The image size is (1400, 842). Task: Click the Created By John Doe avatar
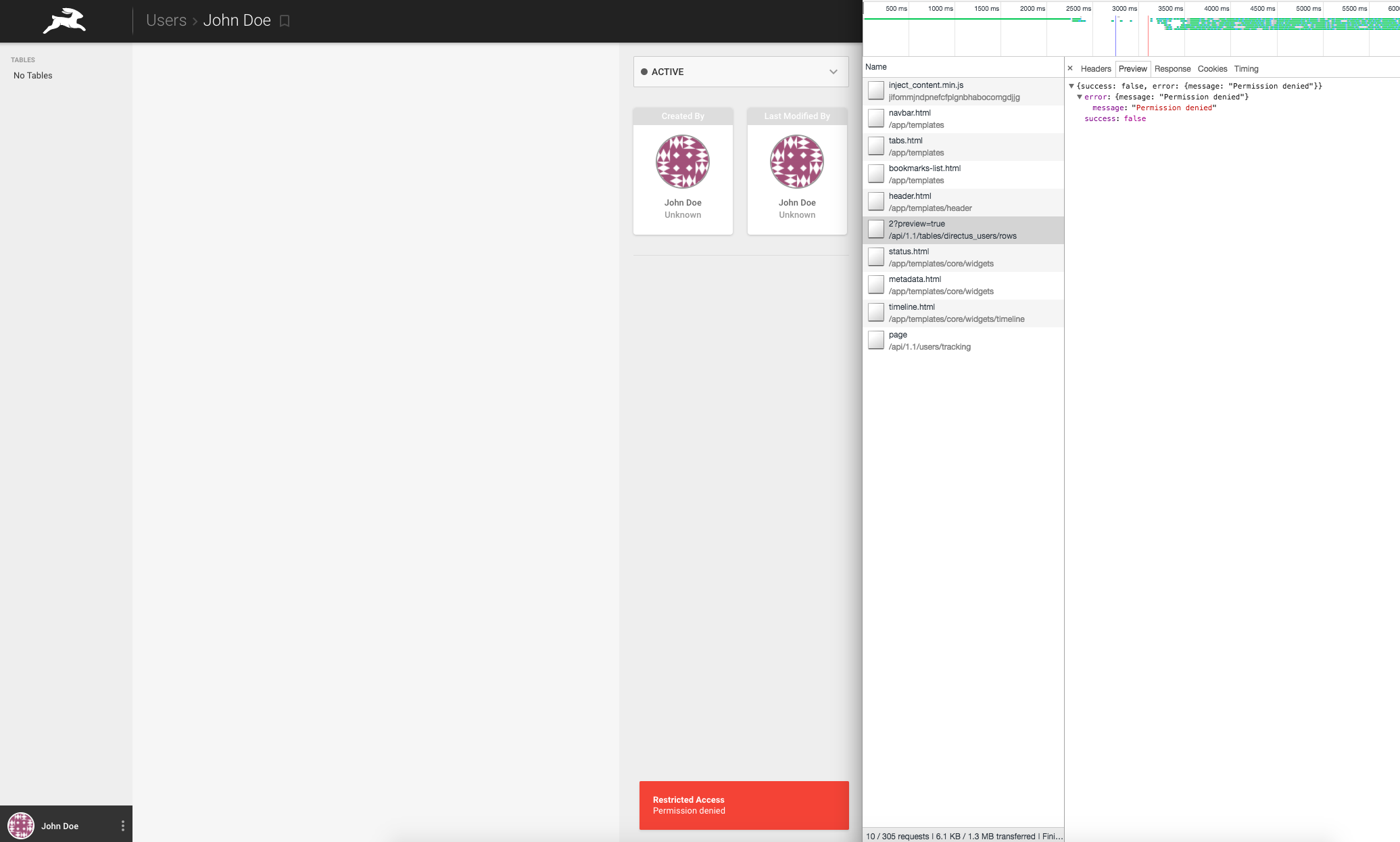[683, 162]
